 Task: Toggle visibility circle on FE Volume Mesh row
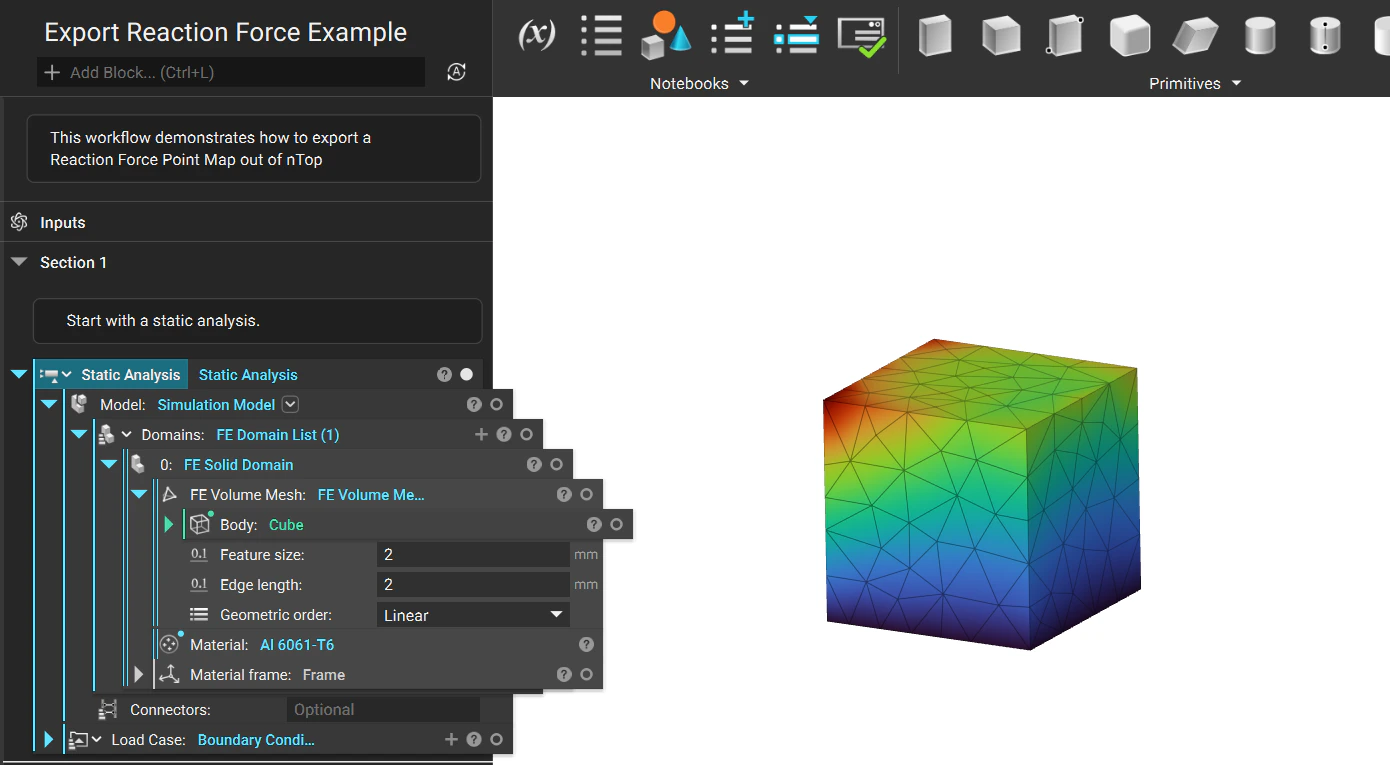586,494
